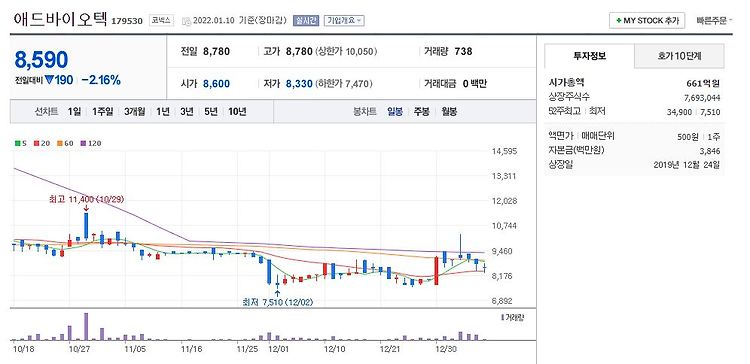Click the 액면가 value 500원
Screen dimensions: 750x364
click(x=687, y=137)
